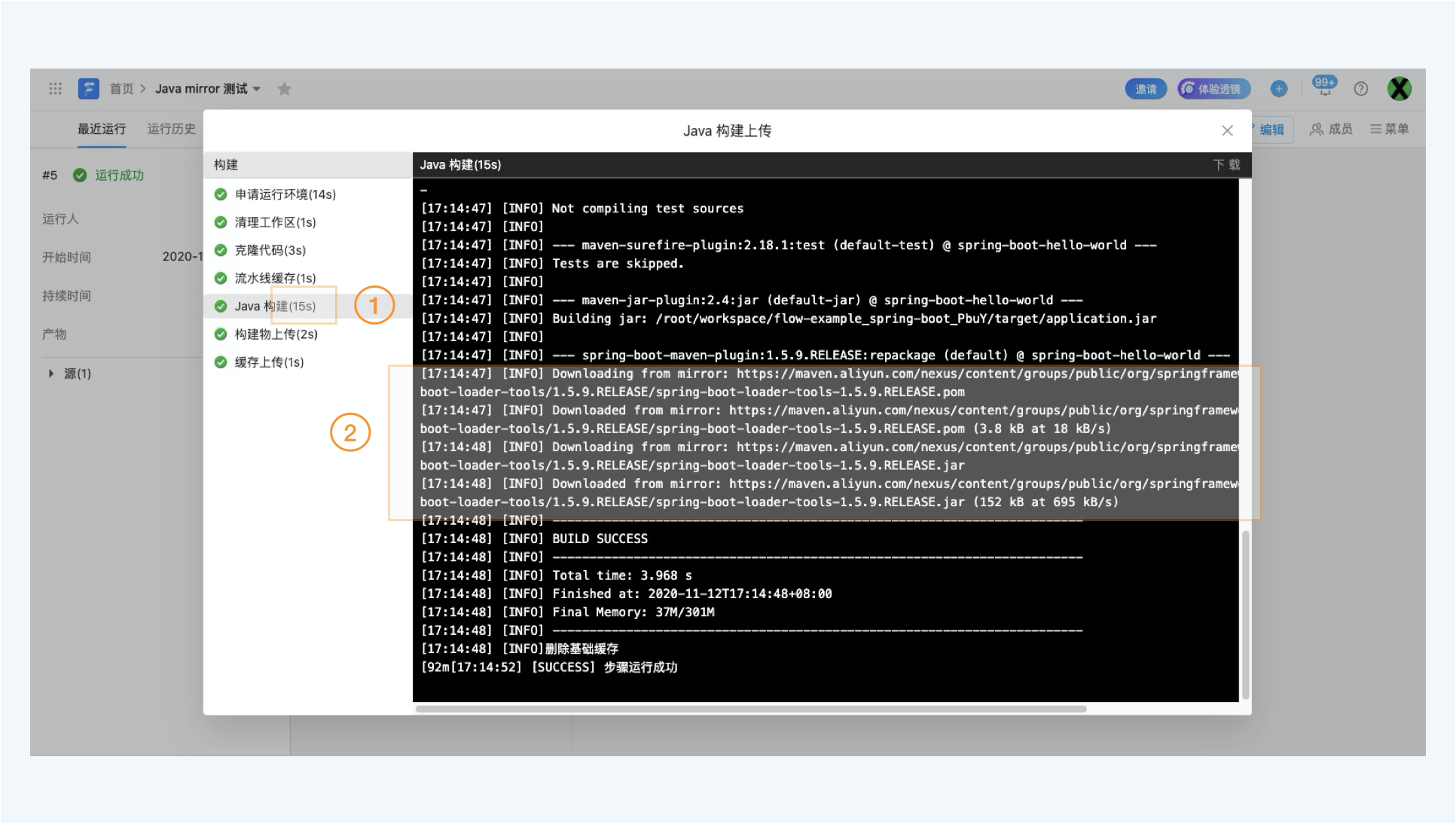Click the blue Flow logo icon
This screenshot has height=824, width=1456.
click(x=89, y=88)
